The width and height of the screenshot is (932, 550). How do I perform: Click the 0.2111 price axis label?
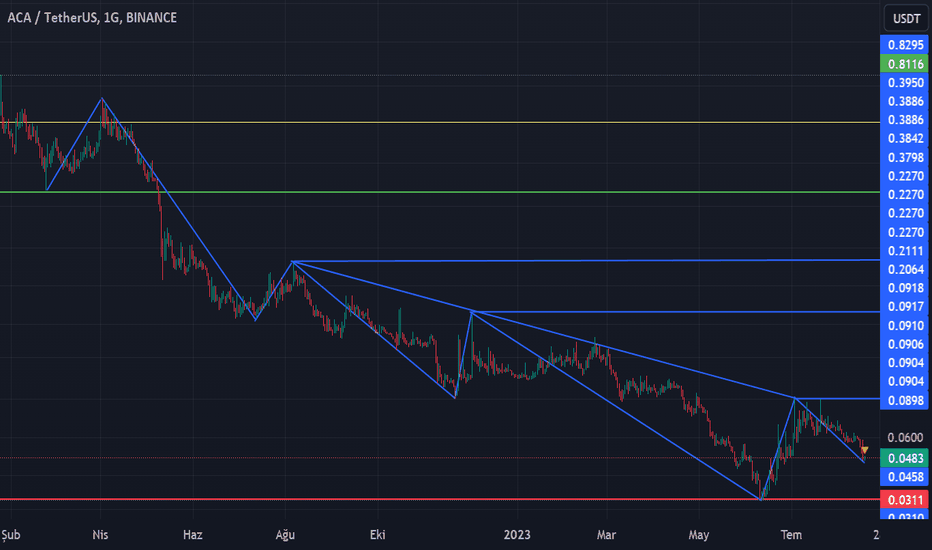coord(906,251)
